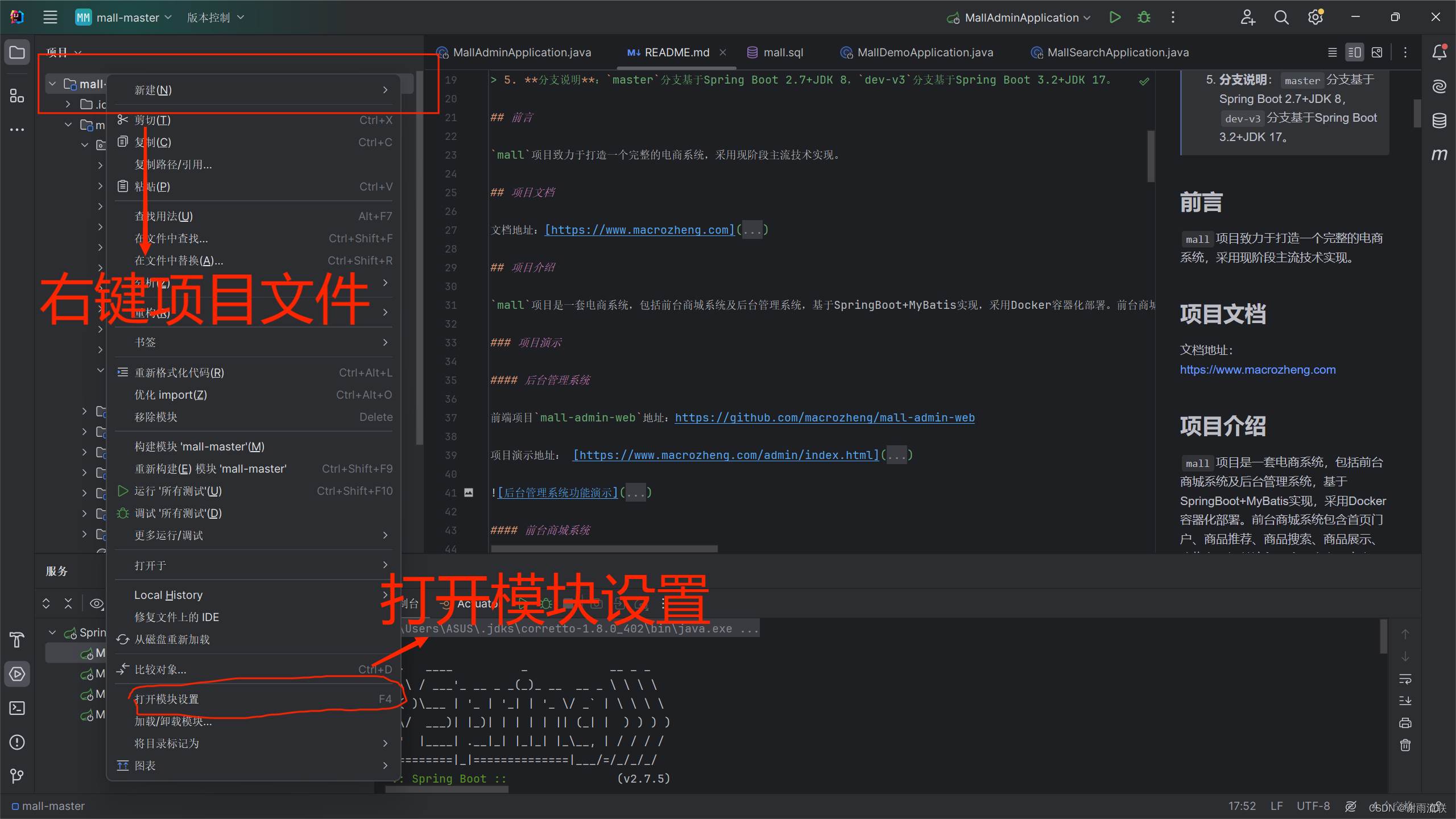This screenshot has width=1456, height=819.
Task: Toggle the eye view options in Services
Action: coord(97,603)
